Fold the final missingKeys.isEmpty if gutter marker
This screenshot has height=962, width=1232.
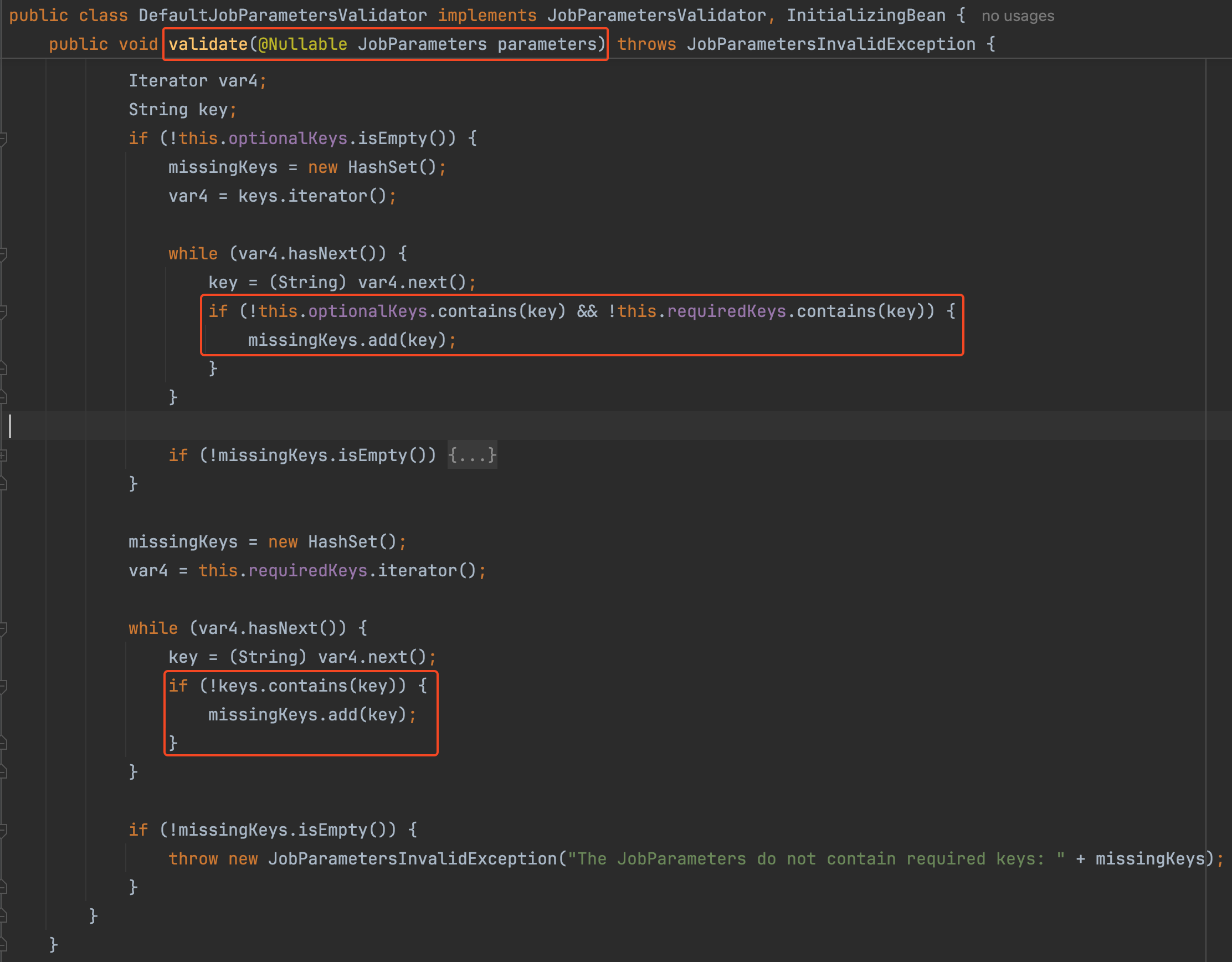click(x=3, y=830)
